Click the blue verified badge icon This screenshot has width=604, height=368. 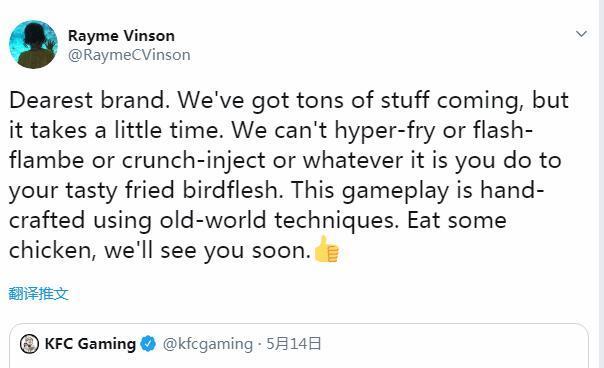pos(148,344)
